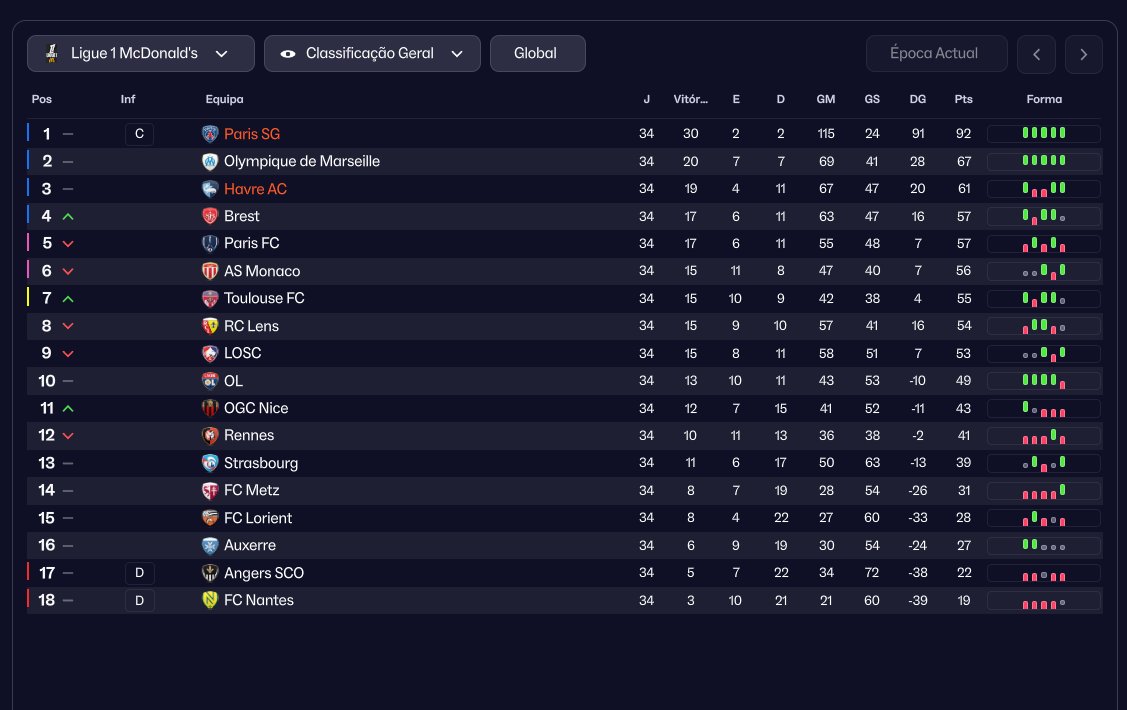Open the Havre AC team link
The image size is (1127, 710).
click(255, 189)
